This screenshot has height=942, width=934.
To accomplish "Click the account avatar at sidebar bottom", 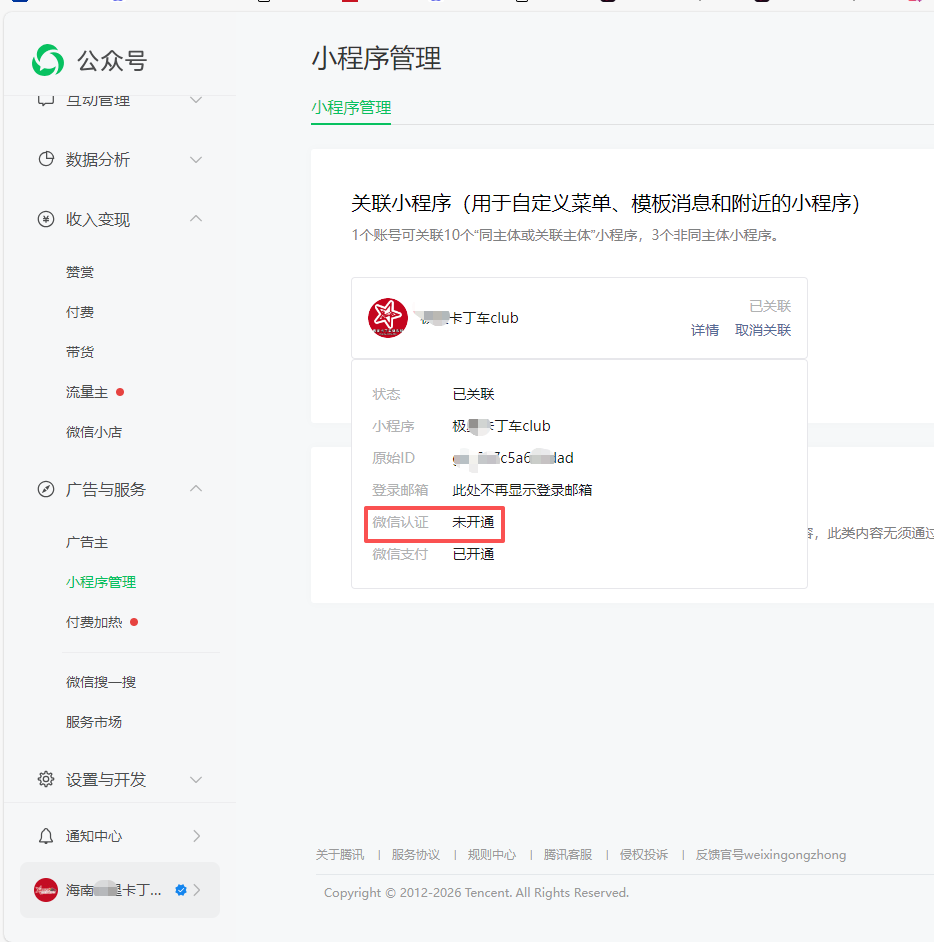I will [x=46, y=890].
